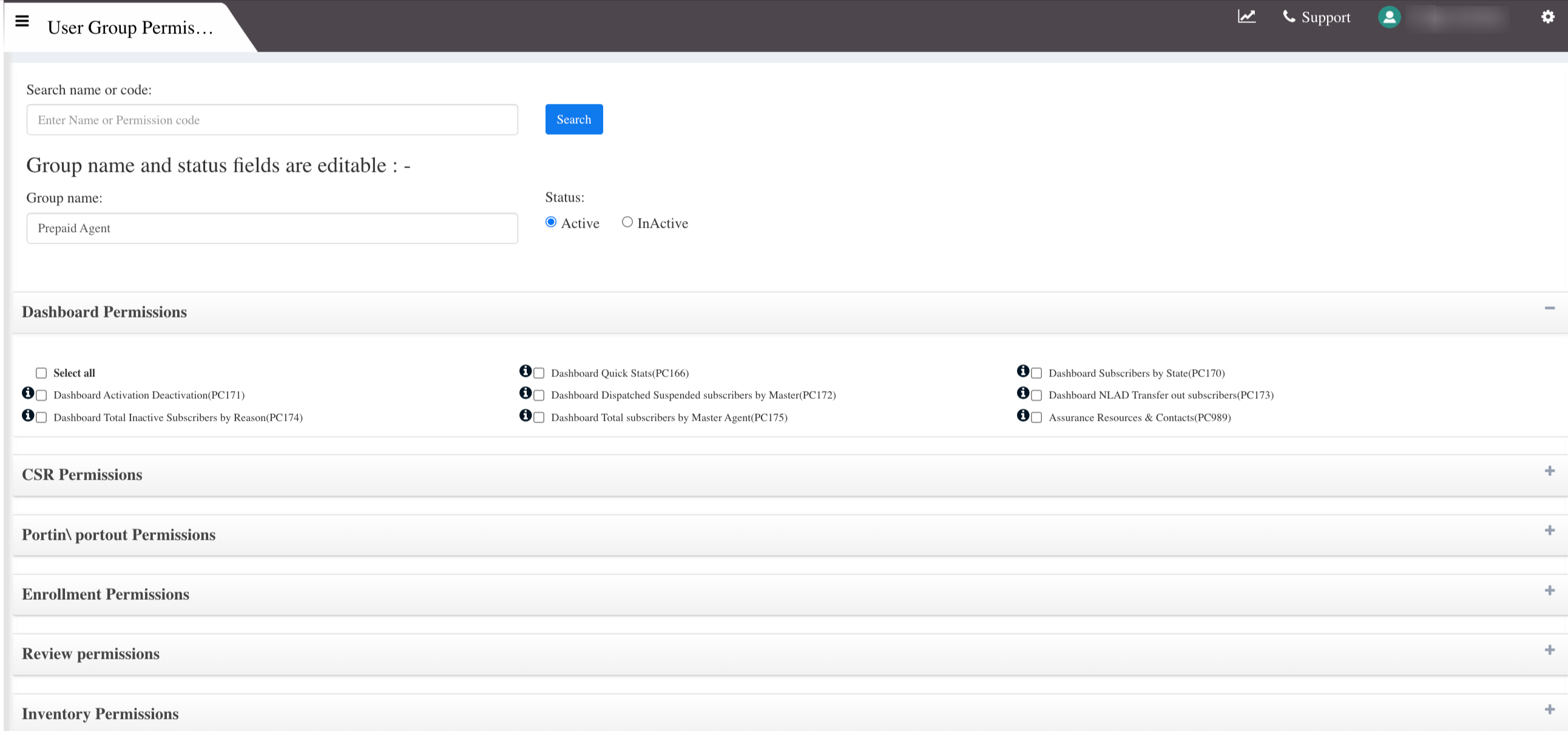
Task: Tick Assurance Resources & Contacts(PC989) checkbox
Action: click(x=1036, y=418)
